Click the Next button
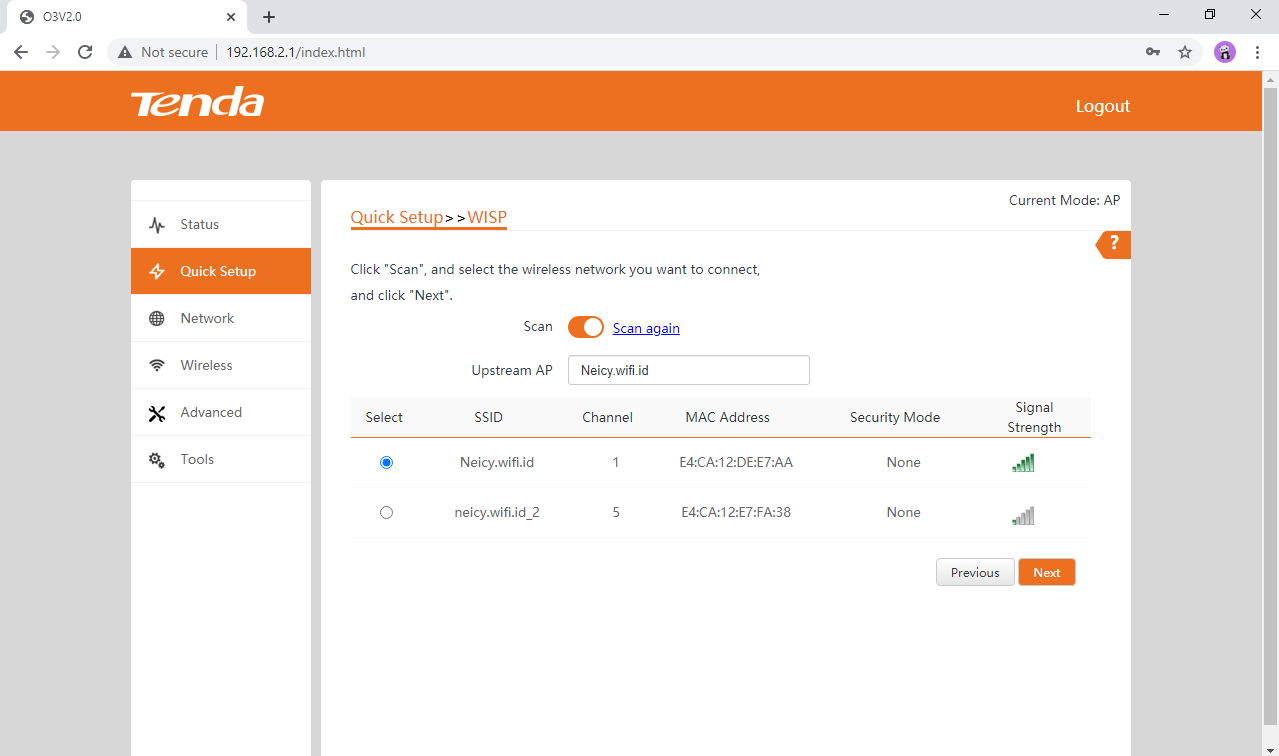This screenshot has width=1279, height=756. tap(1047, 572)
